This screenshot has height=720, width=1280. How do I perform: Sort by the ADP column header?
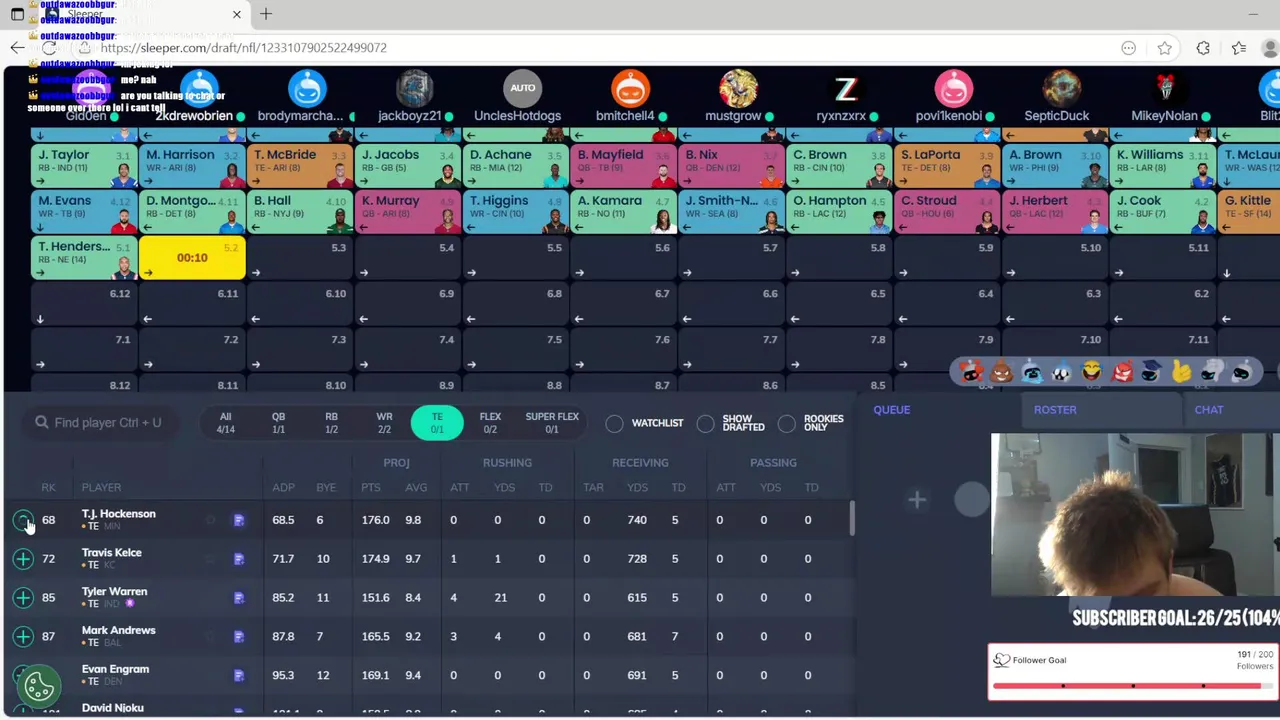[283, 487]
